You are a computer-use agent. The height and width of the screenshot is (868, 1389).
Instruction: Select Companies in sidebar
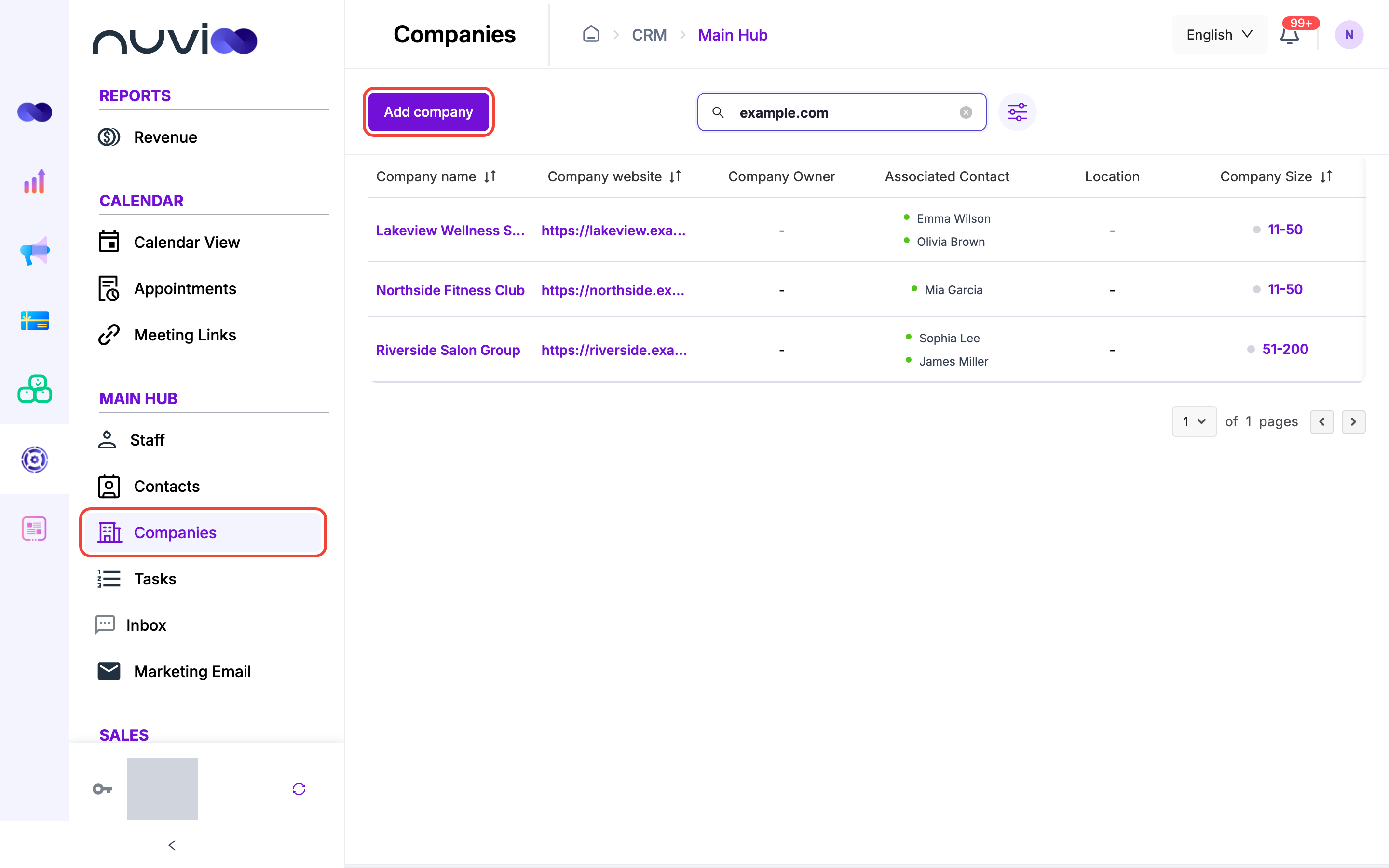pos(203,533)
